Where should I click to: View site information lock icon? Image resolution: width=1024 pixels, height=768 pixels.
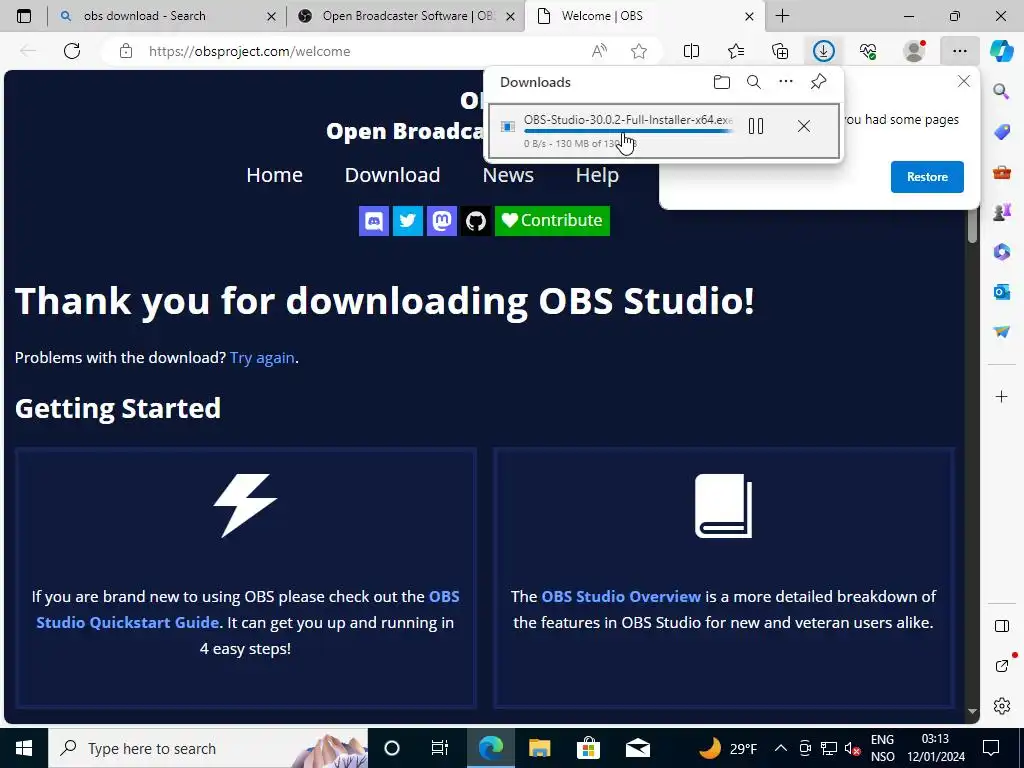coord(126,51)
